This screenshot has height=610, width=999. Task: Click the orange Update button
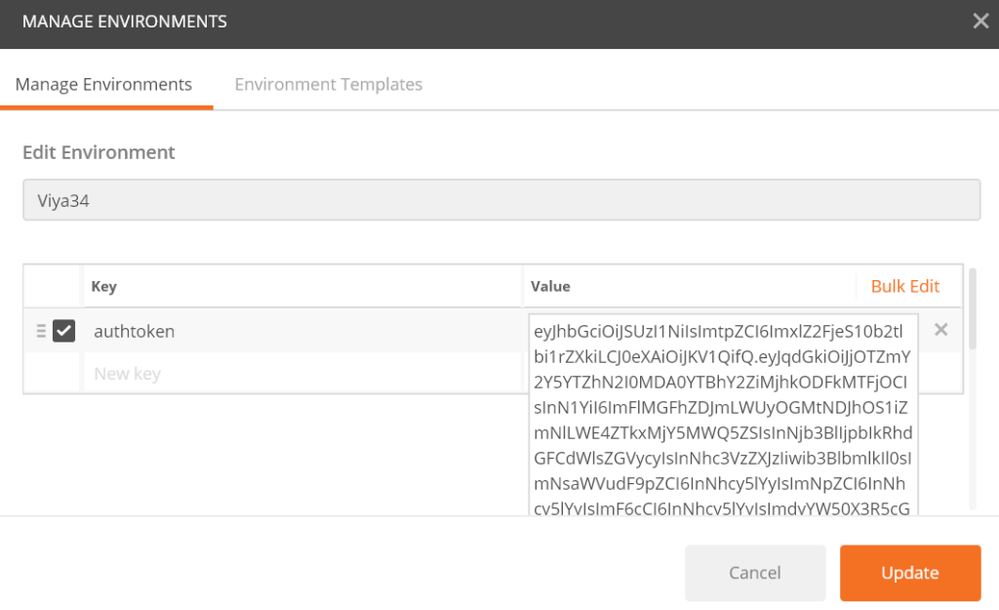[x=909, y=573]
